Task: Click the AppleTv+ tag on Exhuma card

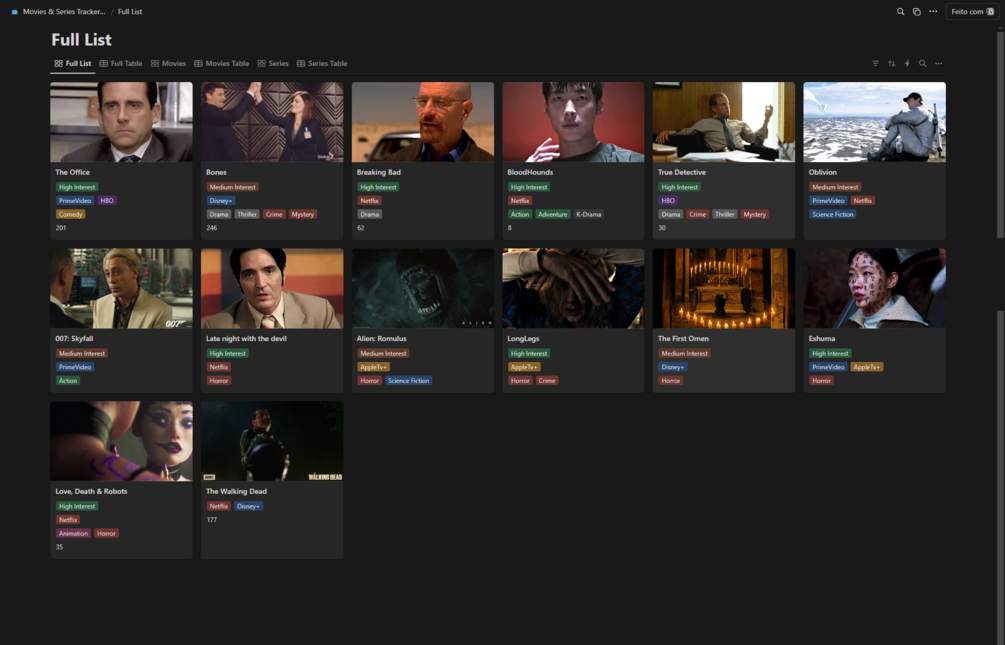Action: coord(867,367)
